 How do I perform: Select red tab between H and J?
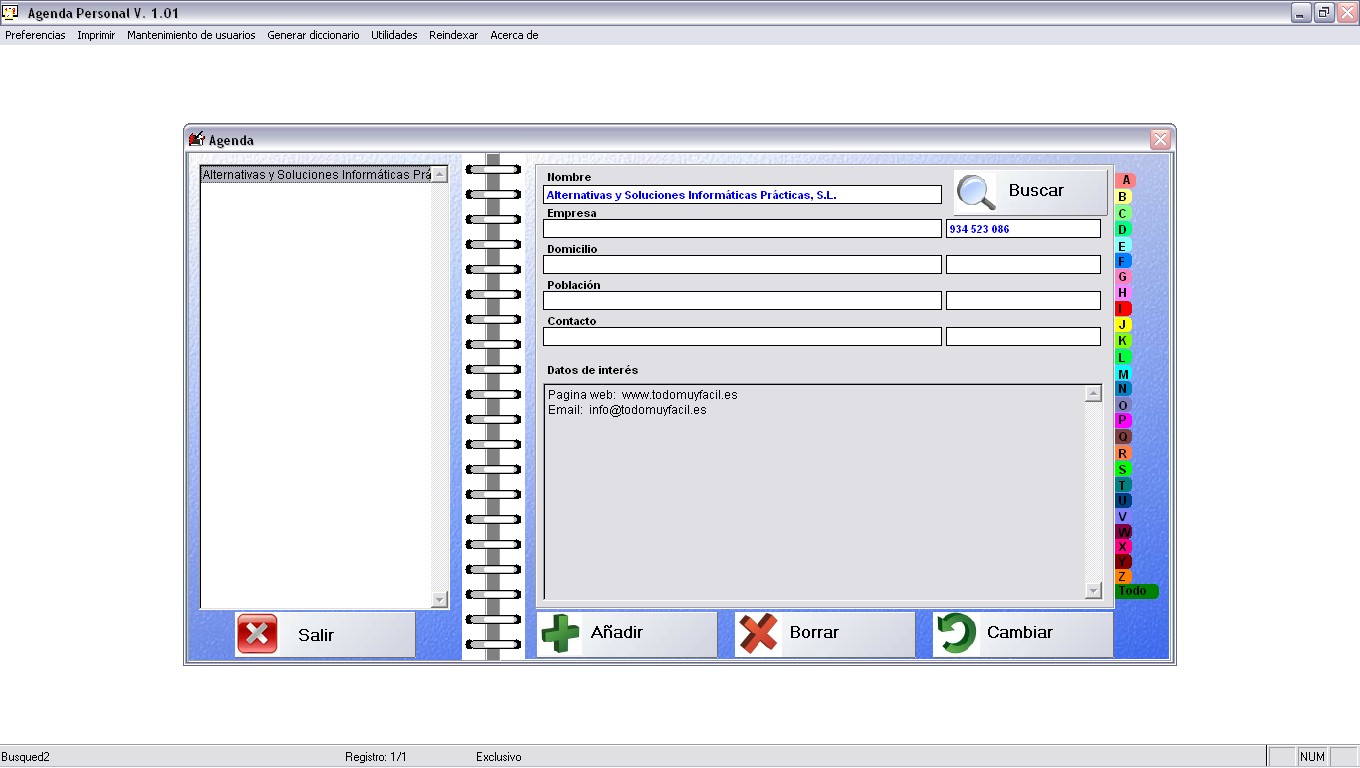coord(1123,308)
